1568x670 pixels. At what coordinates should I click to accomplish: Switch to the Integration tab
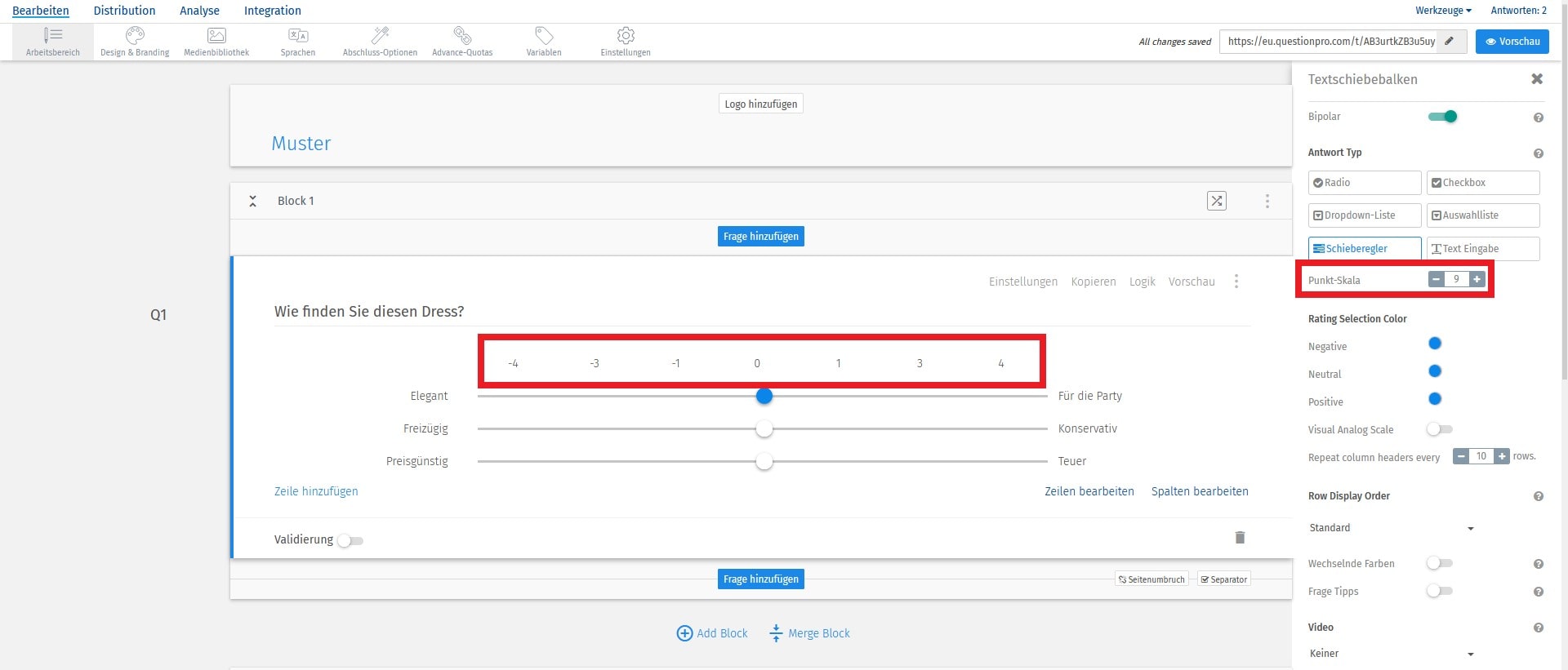(273, 11)
